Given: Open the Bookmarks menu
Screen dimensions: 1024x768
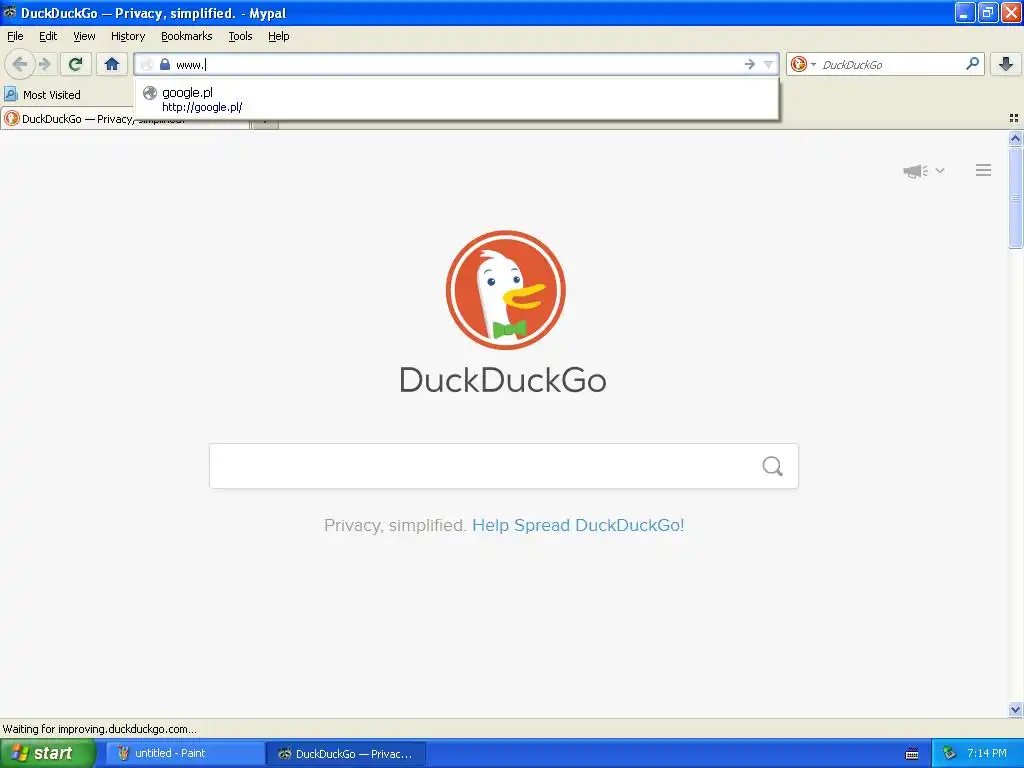Looking at the screenshot, I should pyautogui.click(x=187, y=36).
